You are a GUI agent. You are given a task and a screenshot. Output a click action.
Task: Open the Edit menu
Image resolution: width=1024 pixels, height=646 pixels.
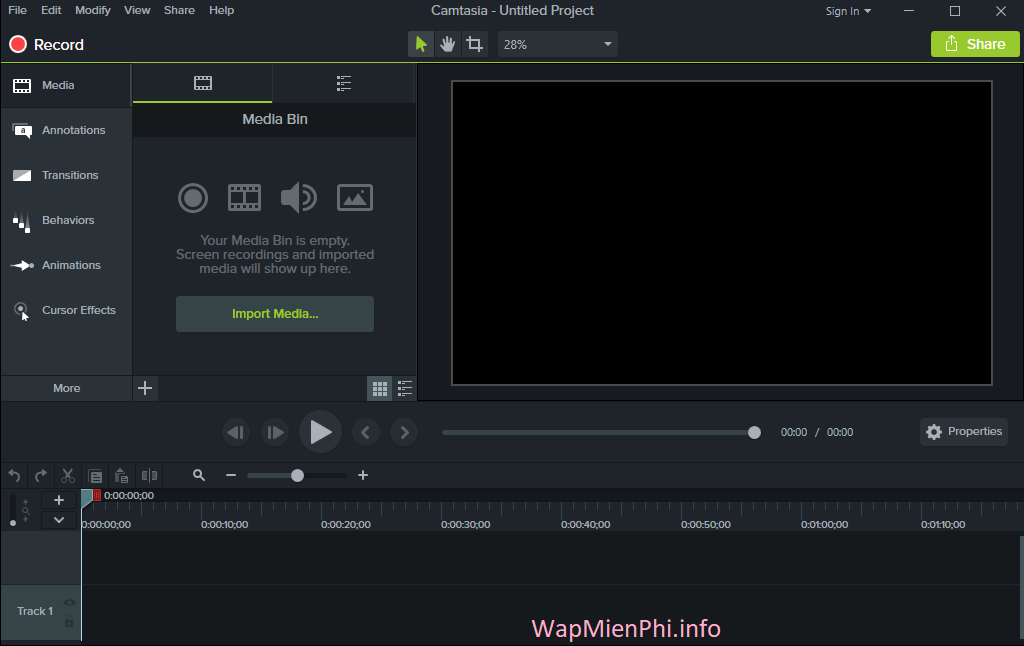[51, 10]
